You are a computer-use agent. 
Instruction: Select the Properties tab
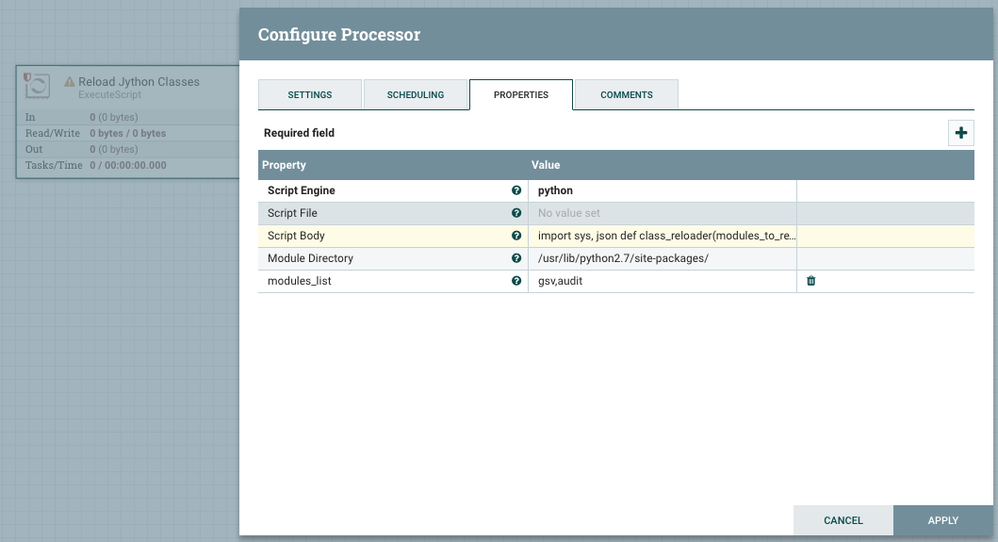click(521, 95)
